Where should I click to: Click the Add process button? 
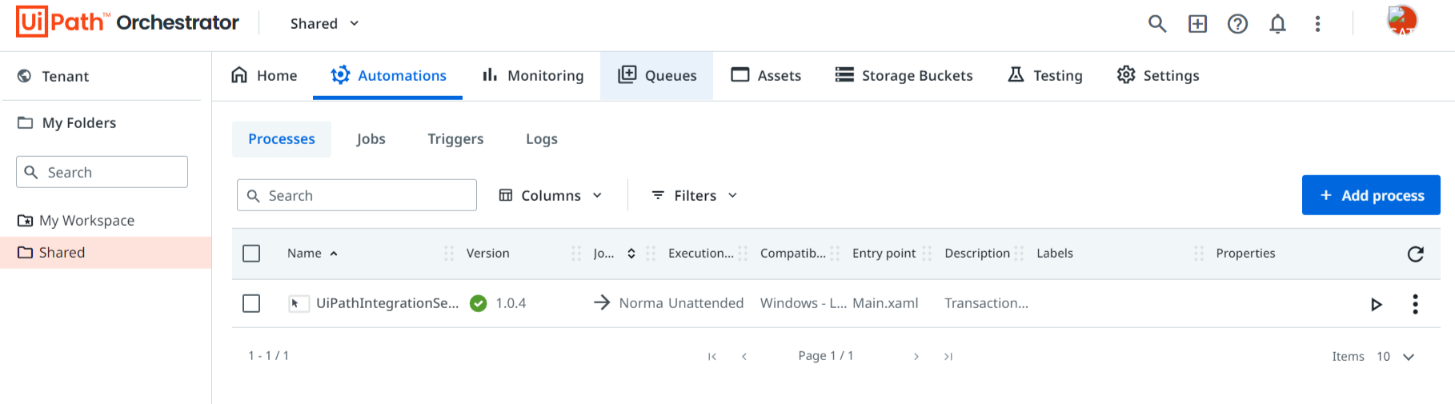1371,195
